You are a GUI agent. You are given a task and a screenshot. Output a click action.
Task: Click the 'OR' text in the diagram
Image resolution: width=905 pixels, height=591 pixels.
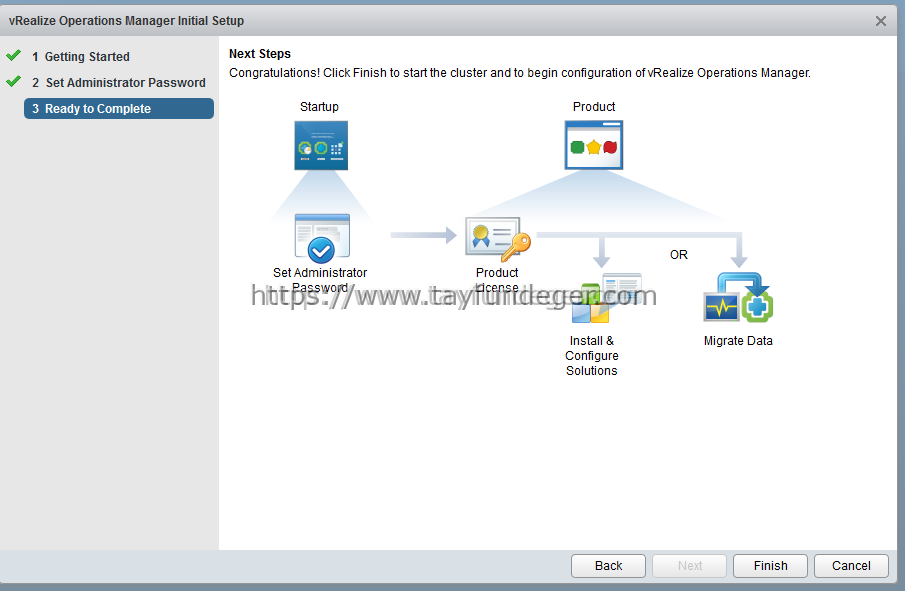pyautogui.click(x=679, y=255)
